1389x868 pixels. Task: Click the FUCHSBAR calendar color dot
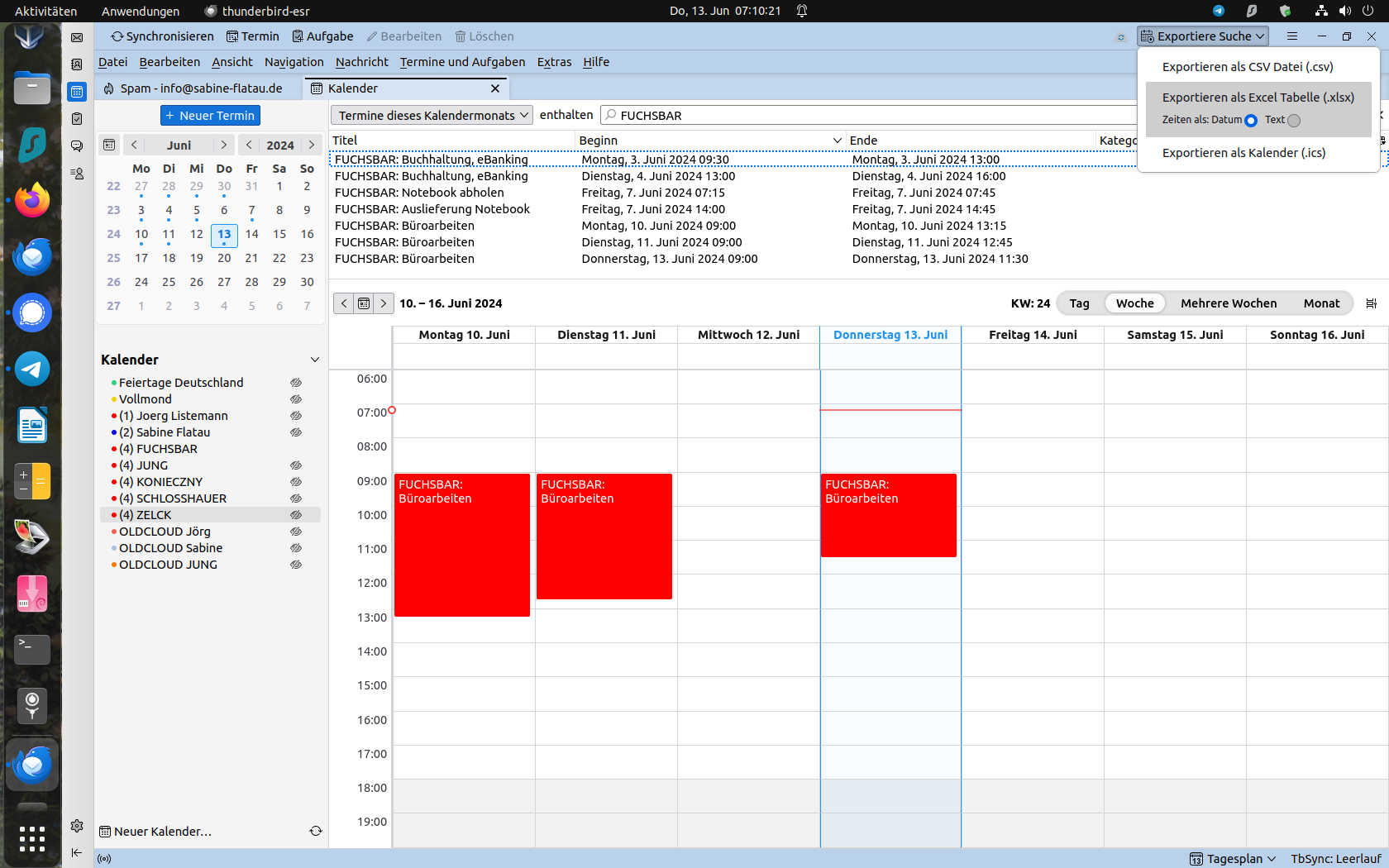pyautogui.click(x=114, y=449)
